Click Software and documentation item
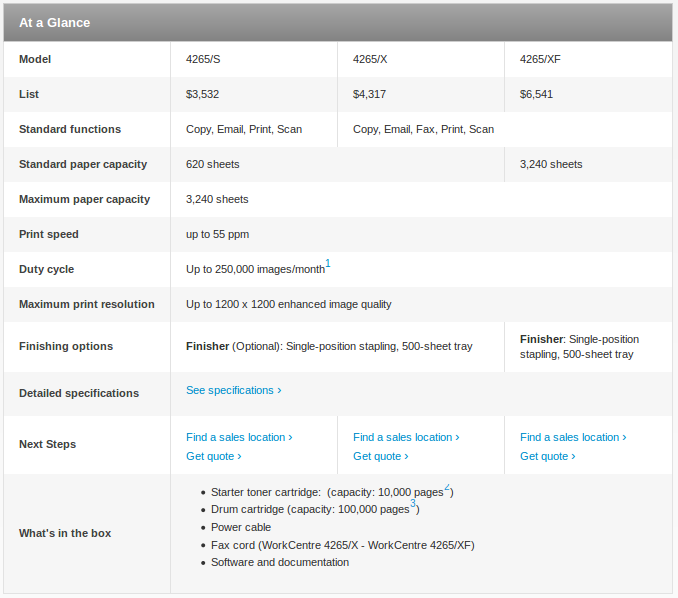678x598 pixels. 280,563
